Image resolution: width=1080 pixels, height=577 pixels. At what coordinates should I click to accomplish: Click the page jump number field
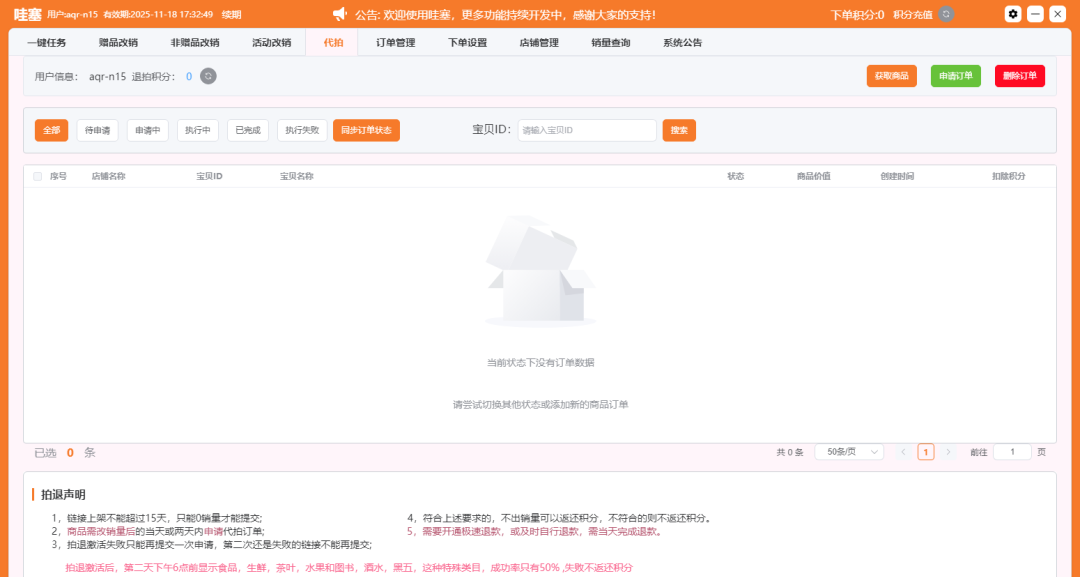(x=1012, y=452)
